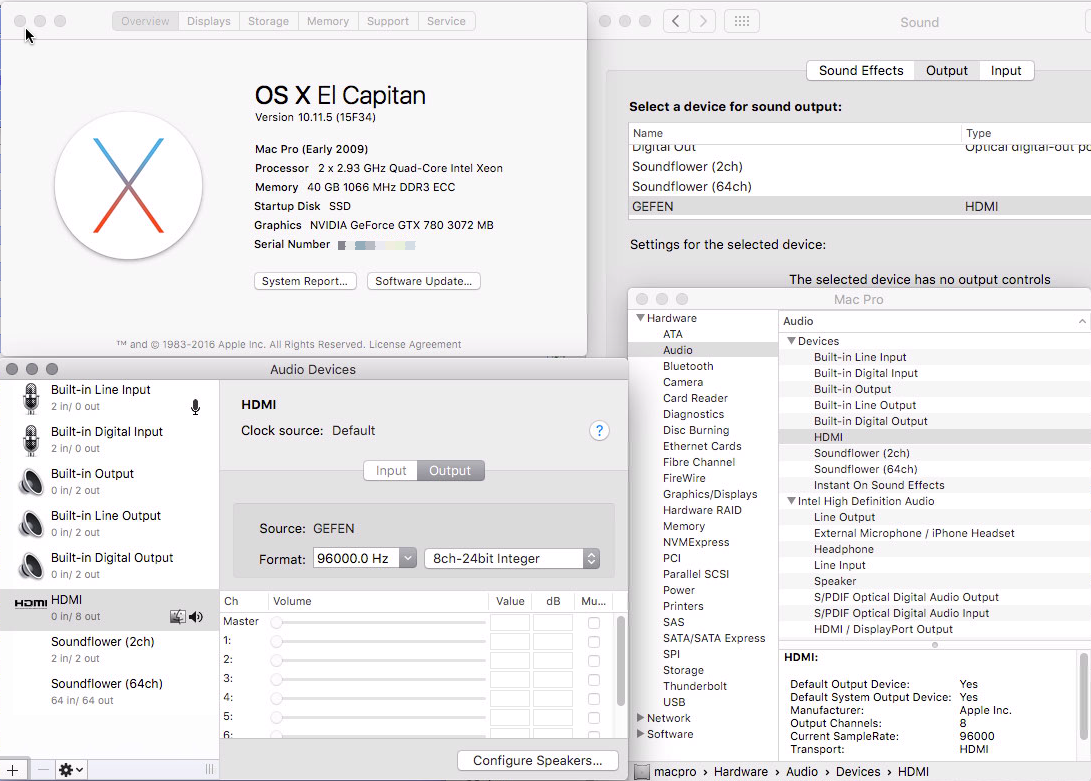Collapse the Hardware tree in Mac Pro sidebar
This screenshot has width=1091, height=781.
coord(640,318)
